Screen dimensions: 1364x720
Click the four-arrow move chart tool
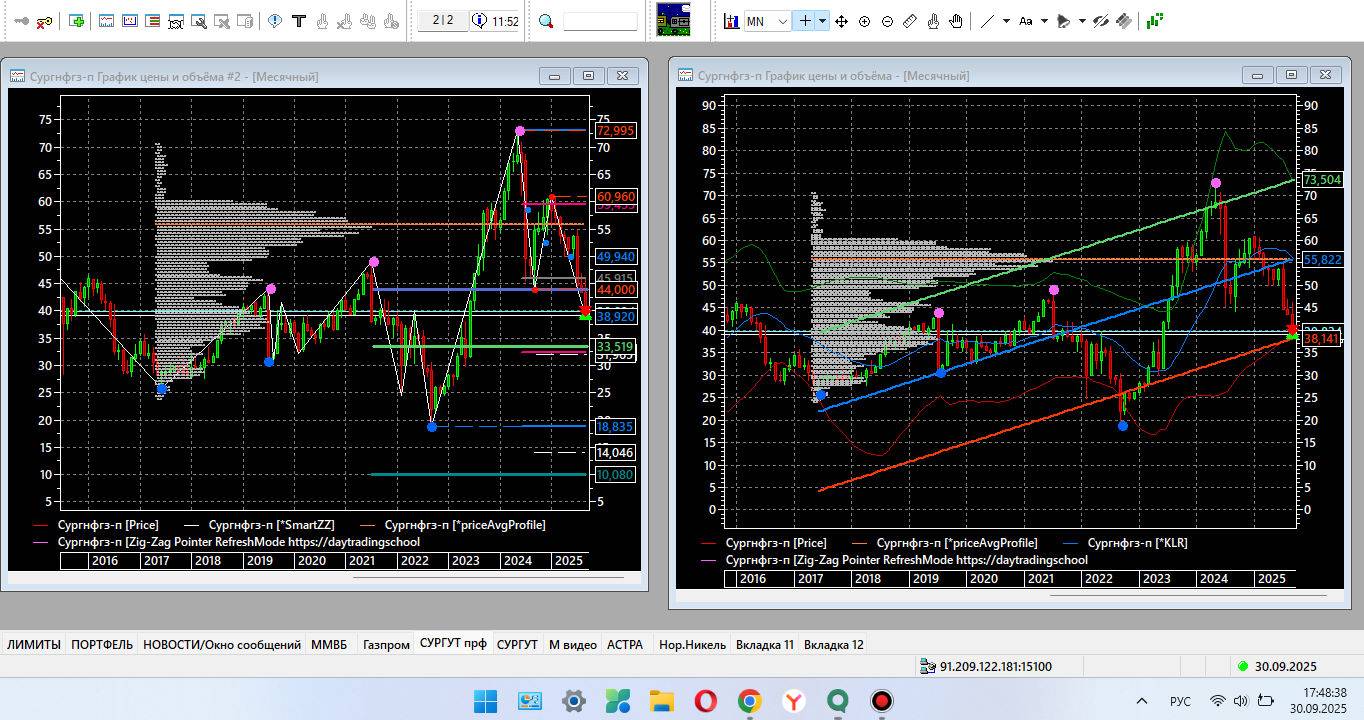point(841,21)
